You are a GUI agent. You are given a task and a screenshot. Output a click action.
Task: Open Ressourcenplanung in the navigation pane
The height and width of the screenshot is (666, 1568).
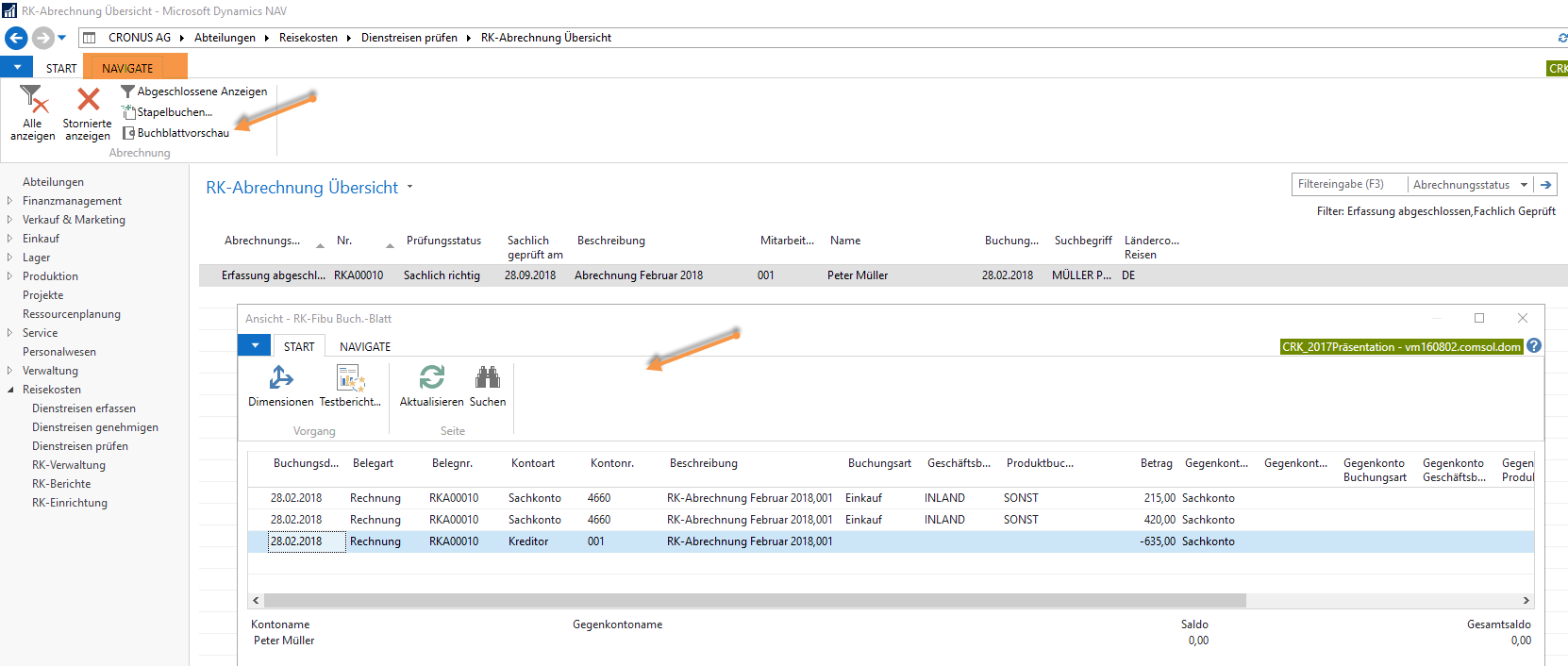click(72, 314)
